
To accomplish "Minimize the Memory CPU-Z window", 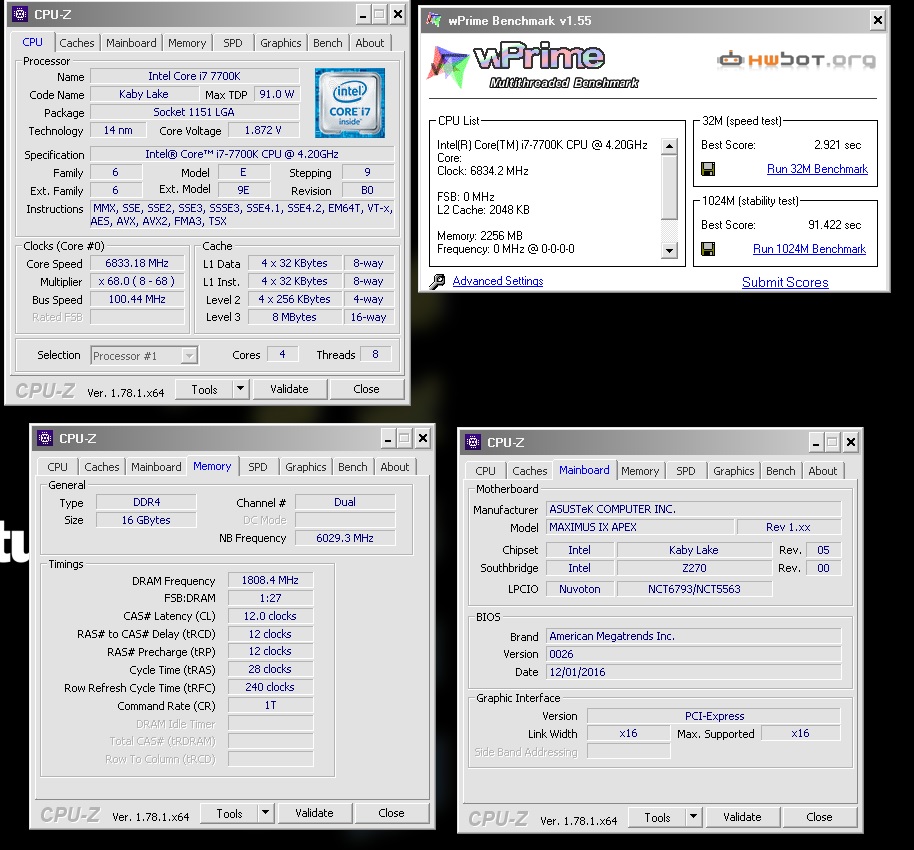I will click(x=388, y=438).
